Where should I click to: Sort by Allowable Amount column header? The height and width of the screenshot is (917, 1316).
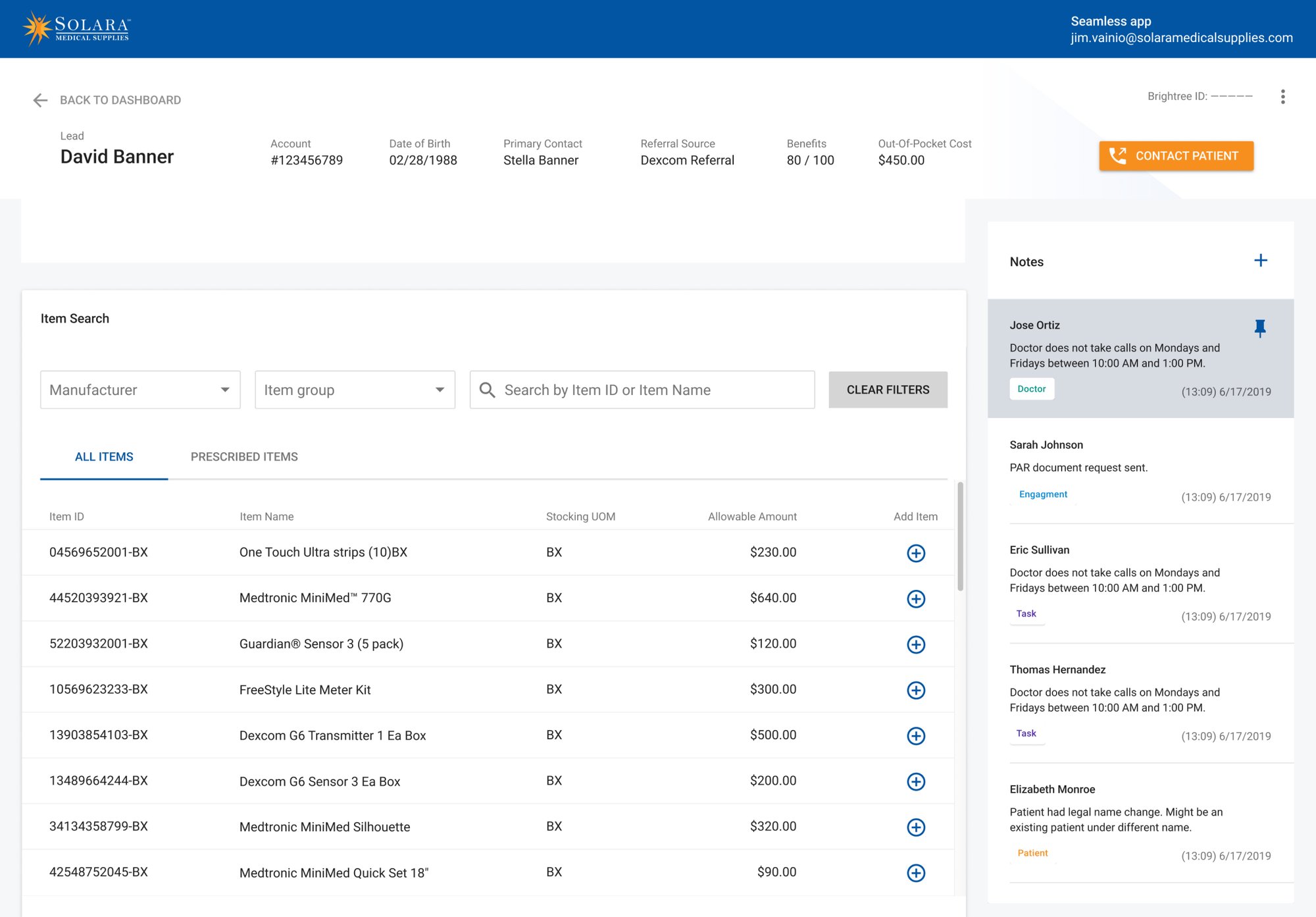[x=752, y=517]
